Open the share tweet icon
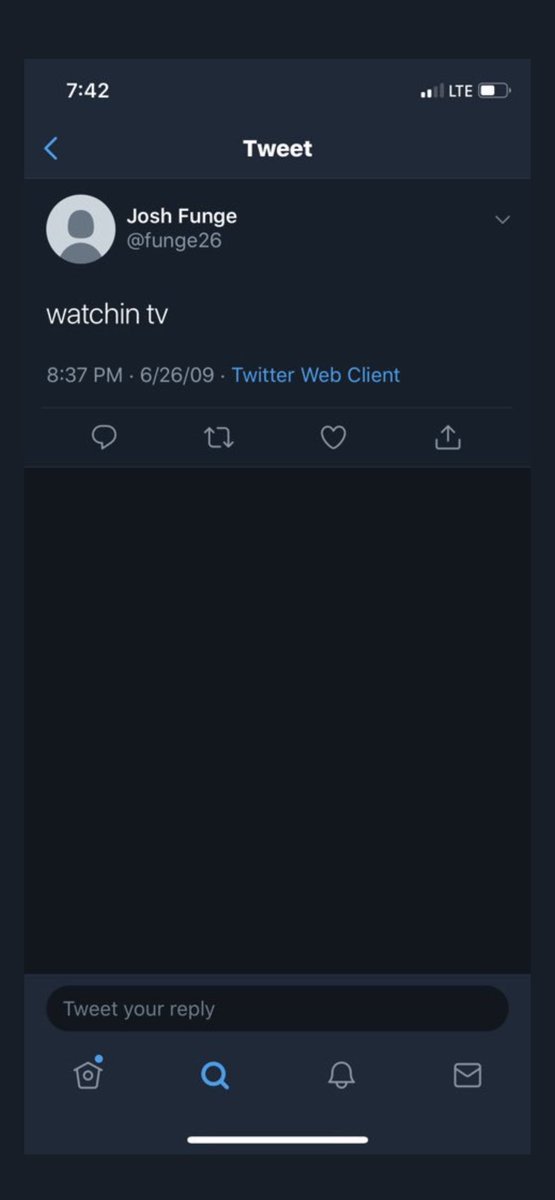The height and width of the screenshot is (1200, 555). tap(447, 437)
